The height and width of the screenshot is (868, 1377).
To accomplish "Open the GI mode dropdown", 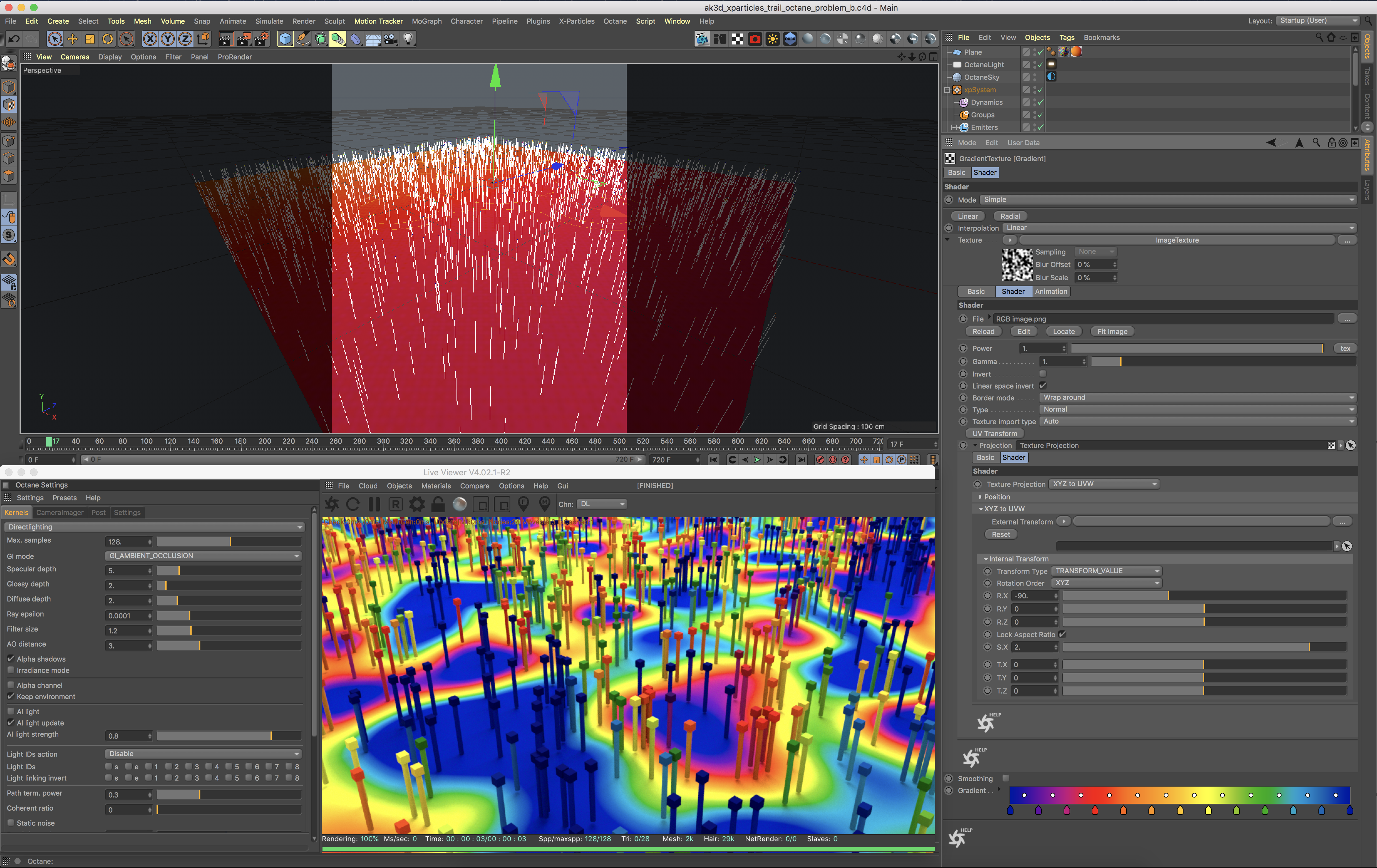I will click(203, 556).
